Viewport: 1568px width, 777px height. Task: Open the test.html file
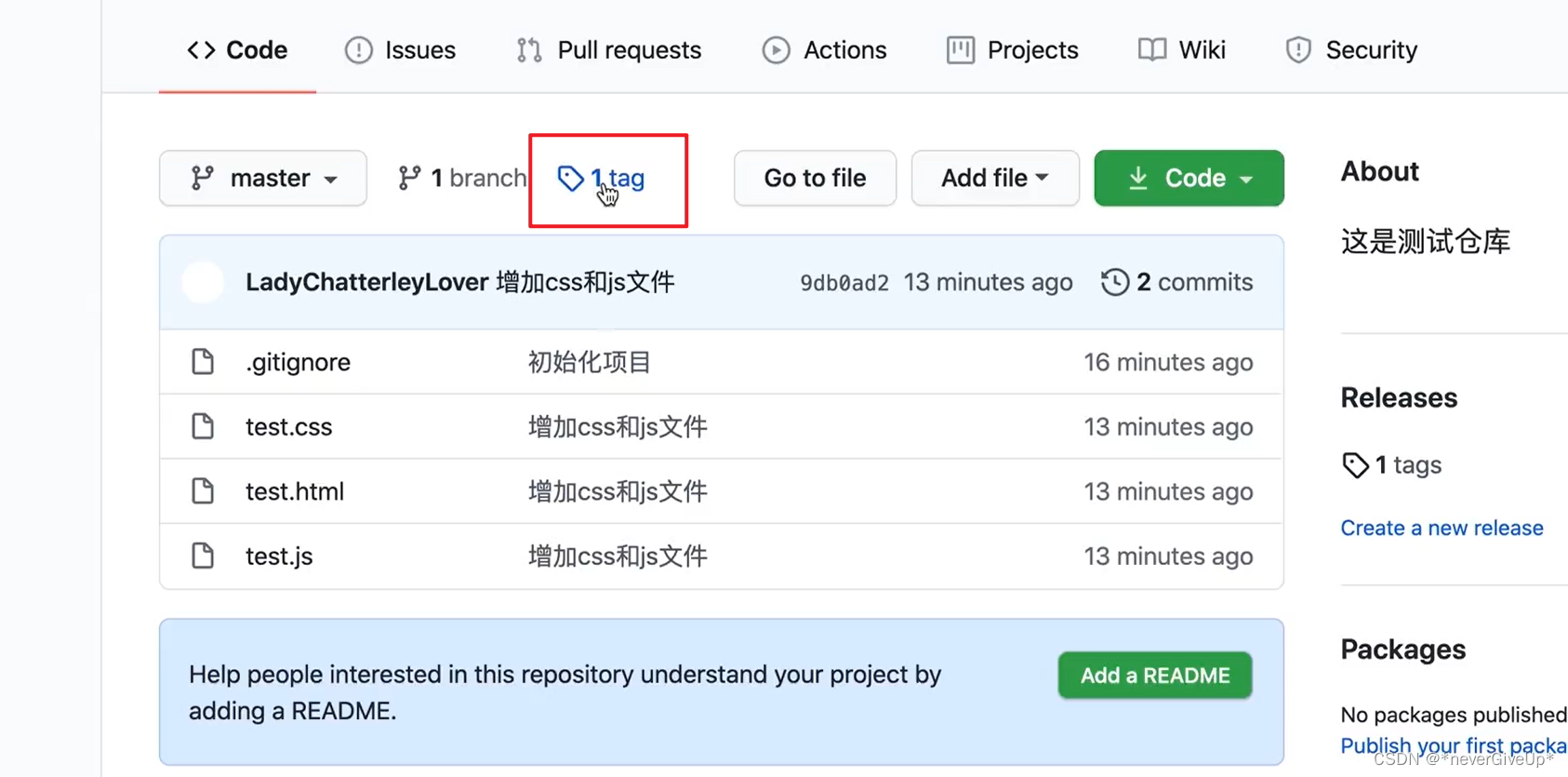click(x=295, y=491)
